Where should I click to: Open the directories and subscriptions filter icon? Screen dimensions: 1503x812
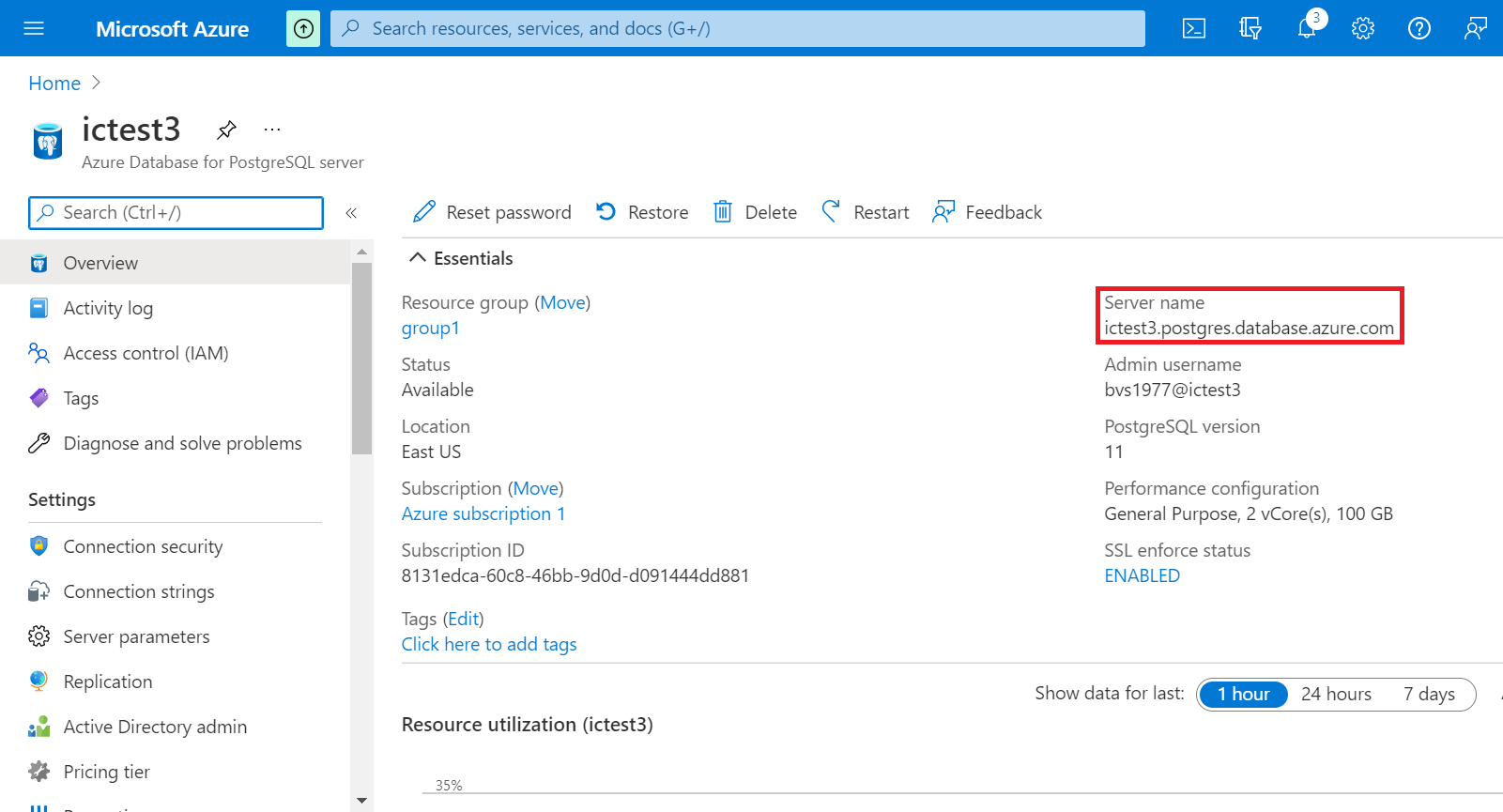click(1250, 28)
